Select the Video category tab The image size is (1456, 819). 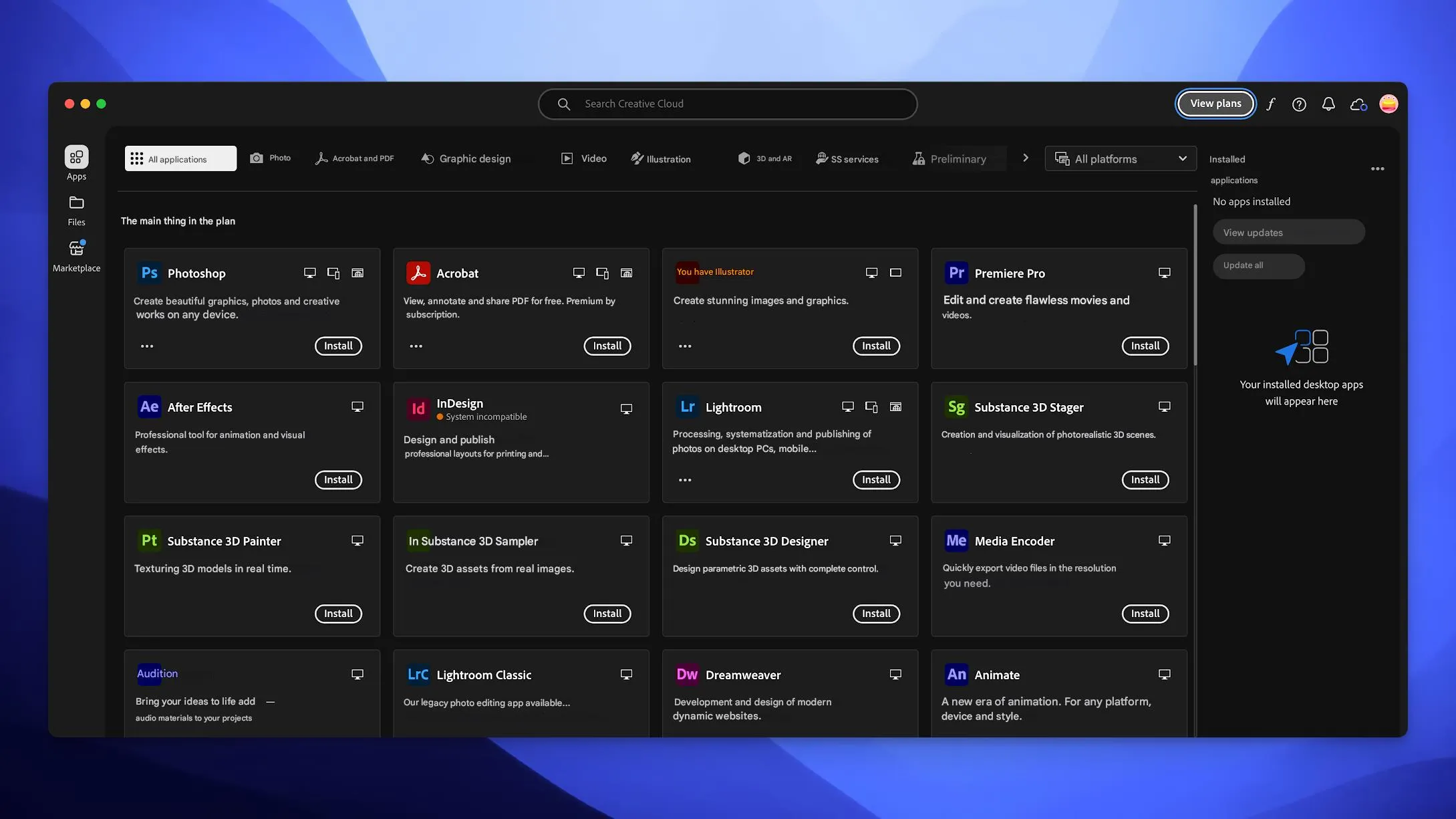click(x=583, y=159)
